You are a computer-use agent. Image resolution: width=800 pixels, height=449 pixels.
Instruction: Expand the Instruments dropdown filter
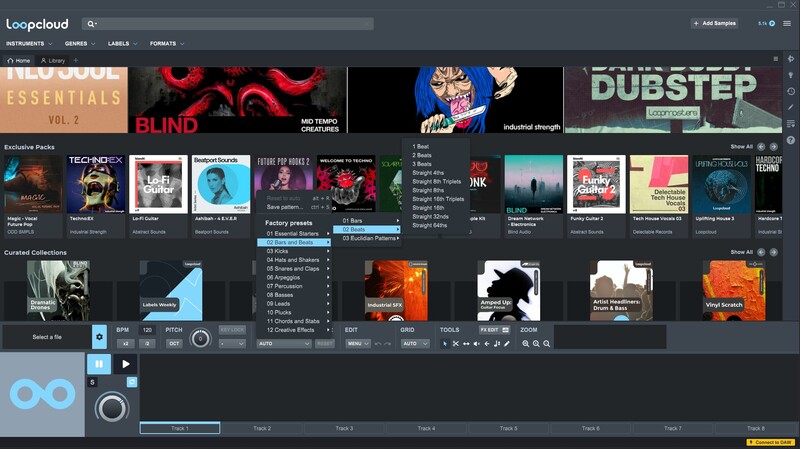tap(30, 44)
